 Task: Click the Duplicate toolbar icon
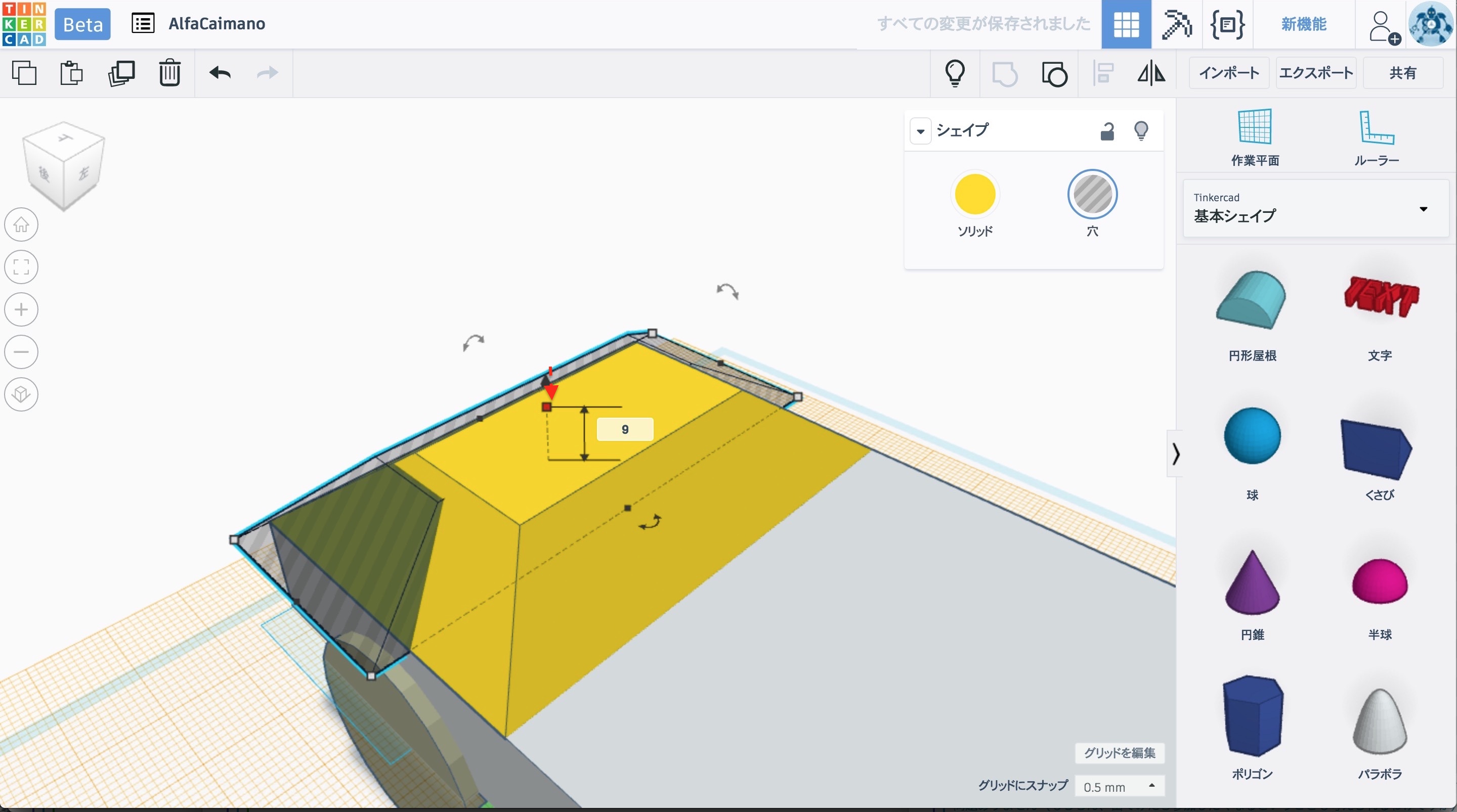pos(121,73)
